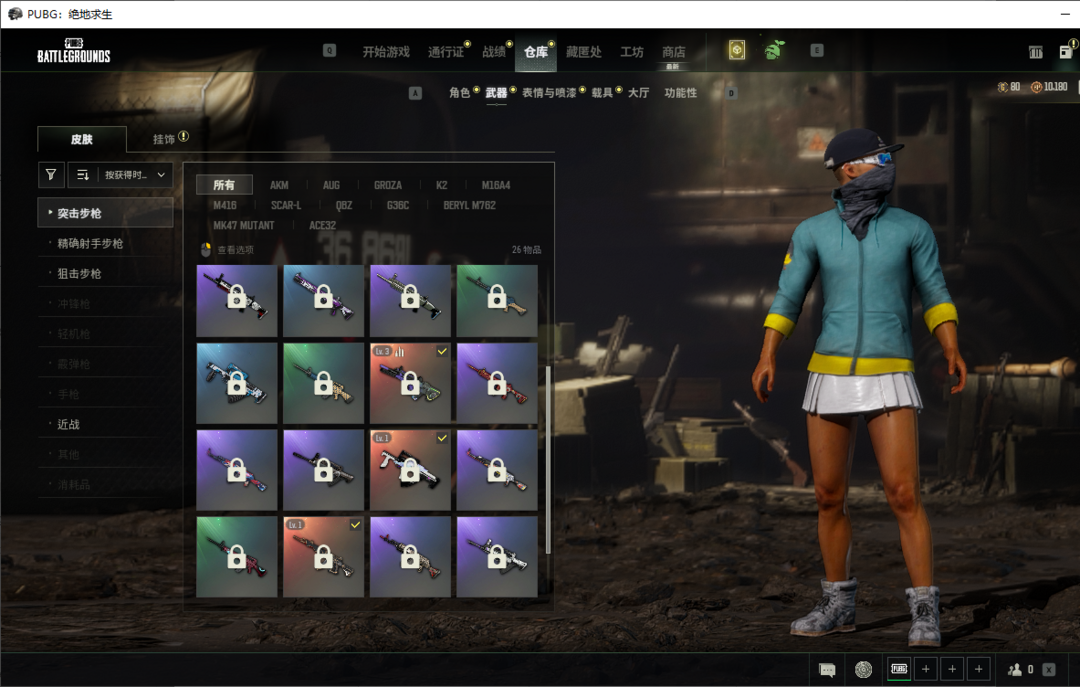Click the BATTLEGROUNDS logo
This screenshot has width=1080, height=687.
coord(74,51)
